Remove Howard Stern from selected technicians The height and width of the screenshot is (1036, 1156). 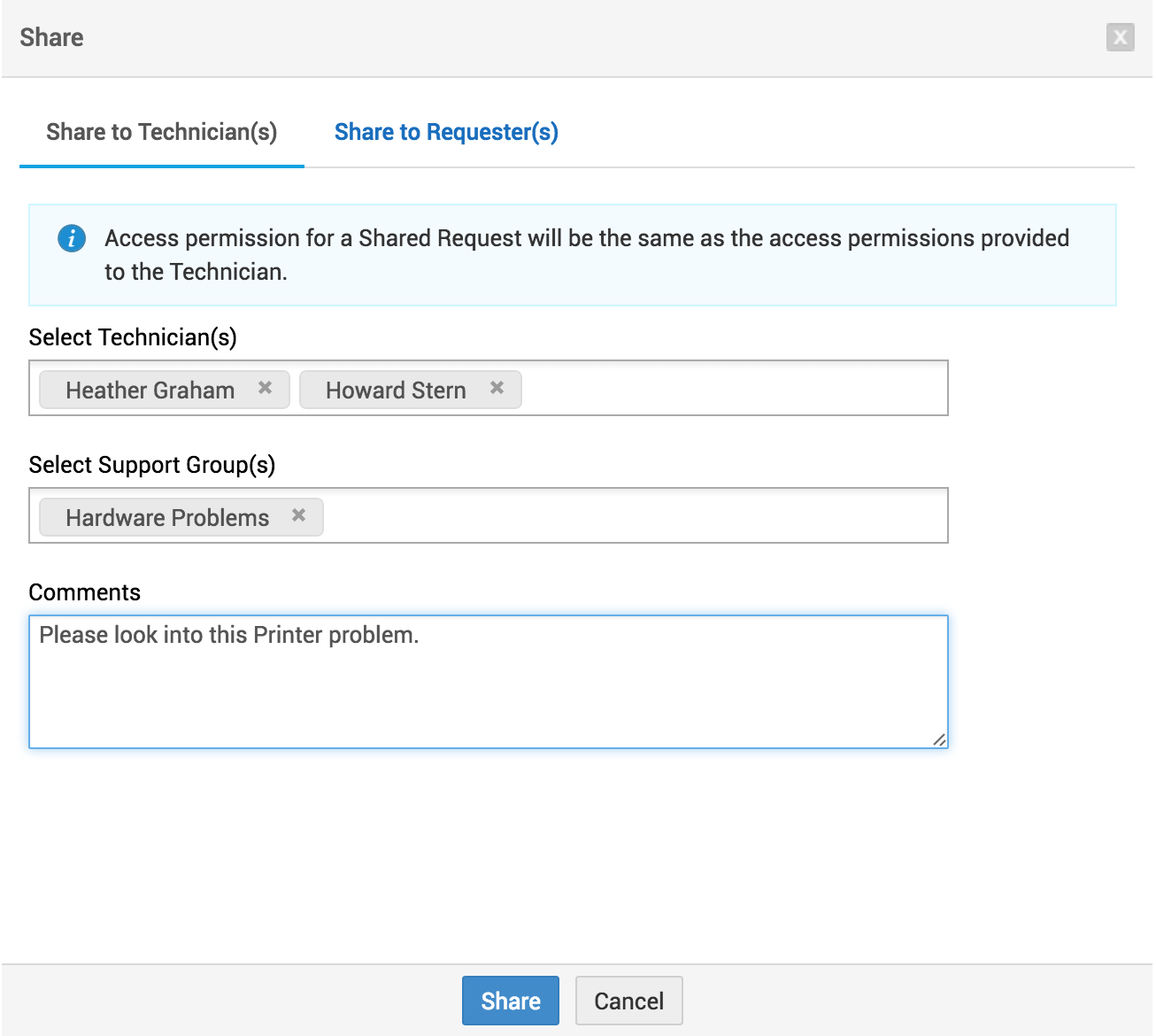(x=497, y=388)
